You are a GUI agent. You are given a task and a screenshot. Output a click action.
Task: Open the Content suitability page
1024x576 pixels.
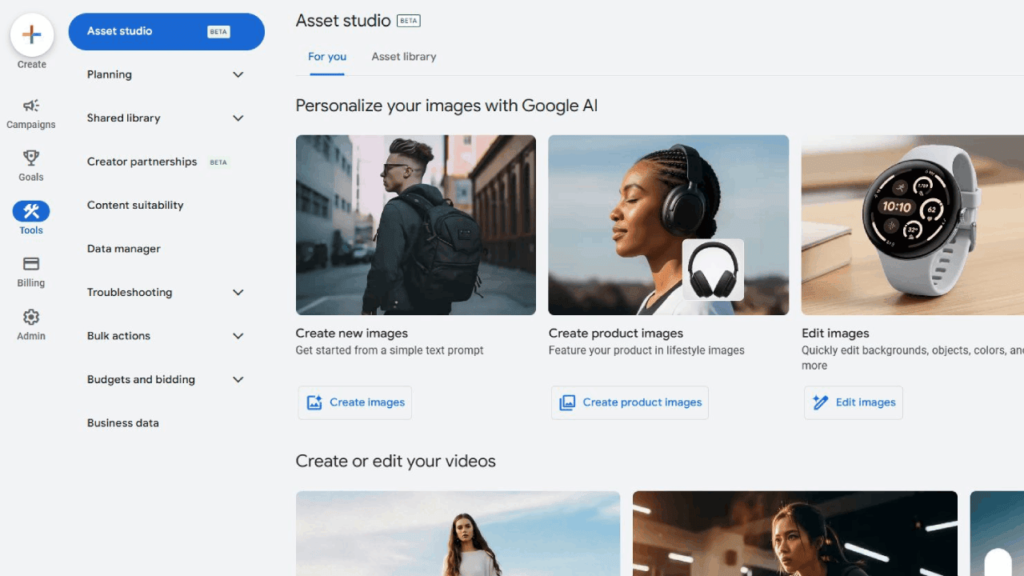tap(135, 205)
